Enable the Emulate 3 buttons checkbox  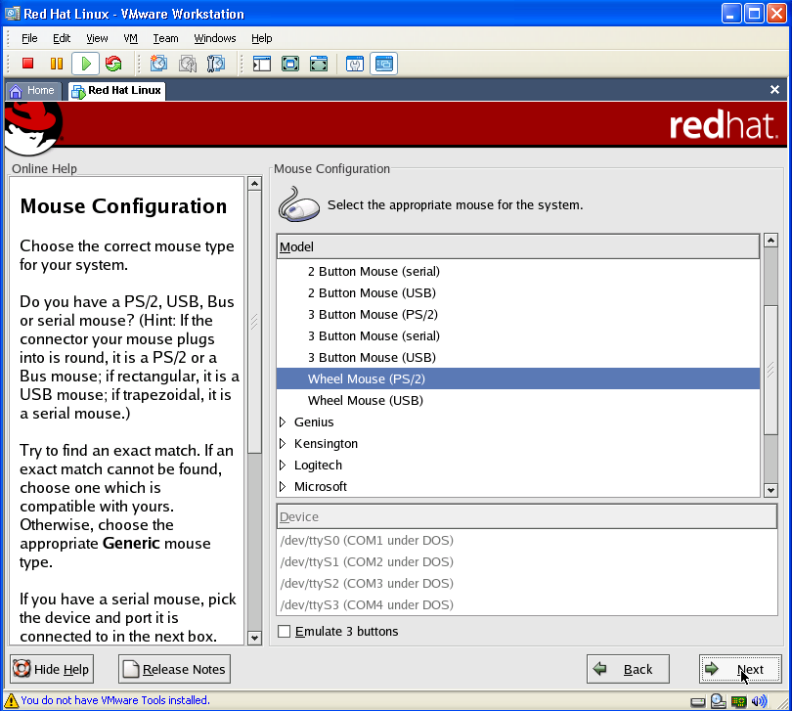(x=284, y=631)
